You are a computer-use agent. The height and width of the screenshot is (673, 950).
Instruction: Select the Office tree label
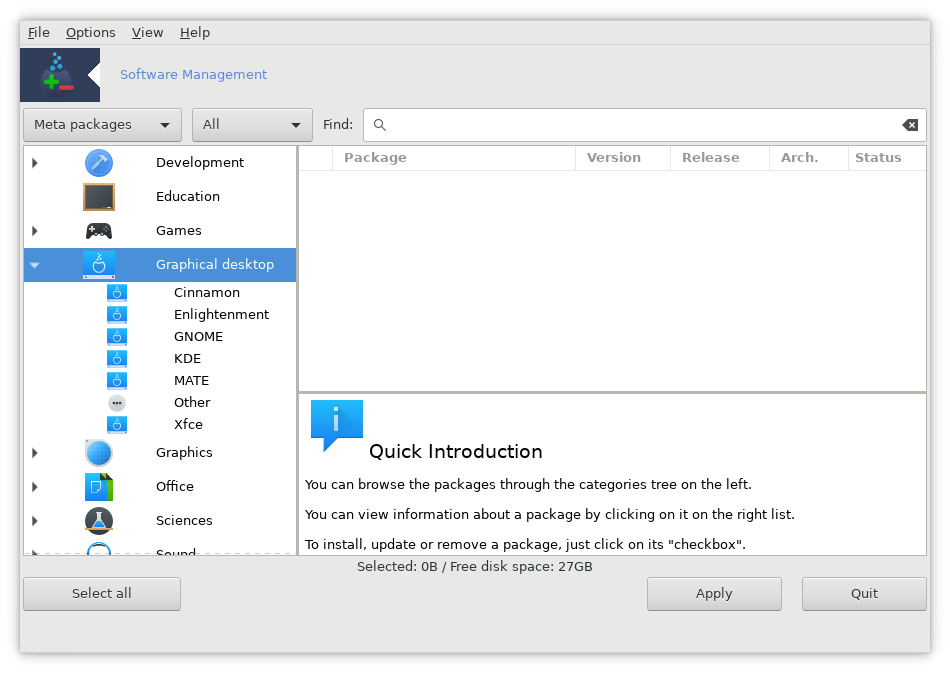tap(174, 486)
